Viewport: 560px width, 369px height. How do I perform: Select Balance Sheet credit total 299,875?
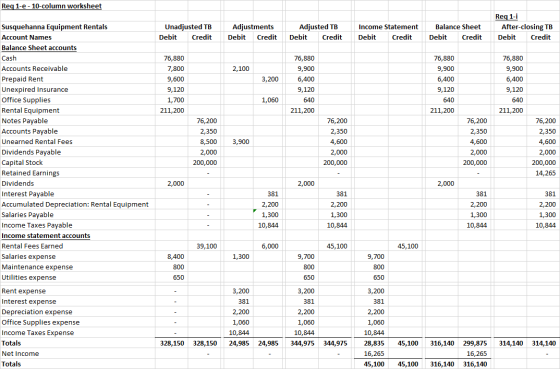click(475, 343)
